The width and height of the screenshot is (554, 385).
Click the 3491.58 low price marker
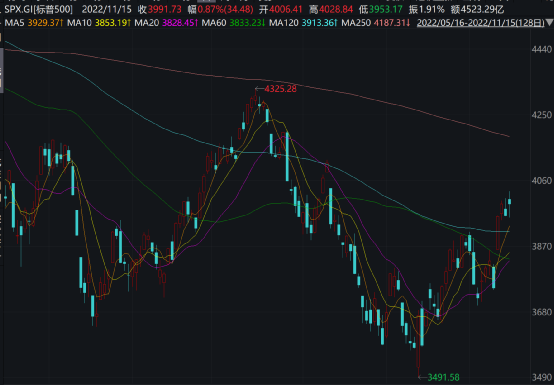(x=443, y=378)
